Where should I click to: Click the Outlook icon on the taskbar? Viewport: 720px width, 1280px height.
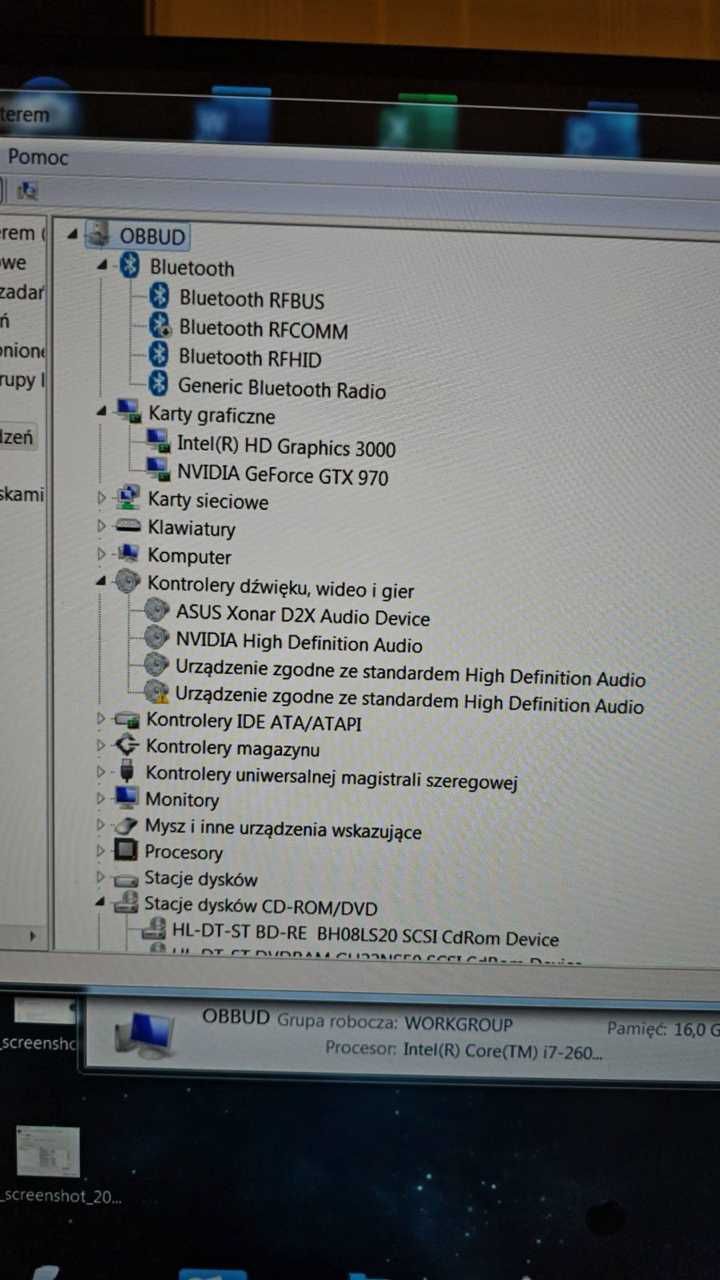click(602, 131)
